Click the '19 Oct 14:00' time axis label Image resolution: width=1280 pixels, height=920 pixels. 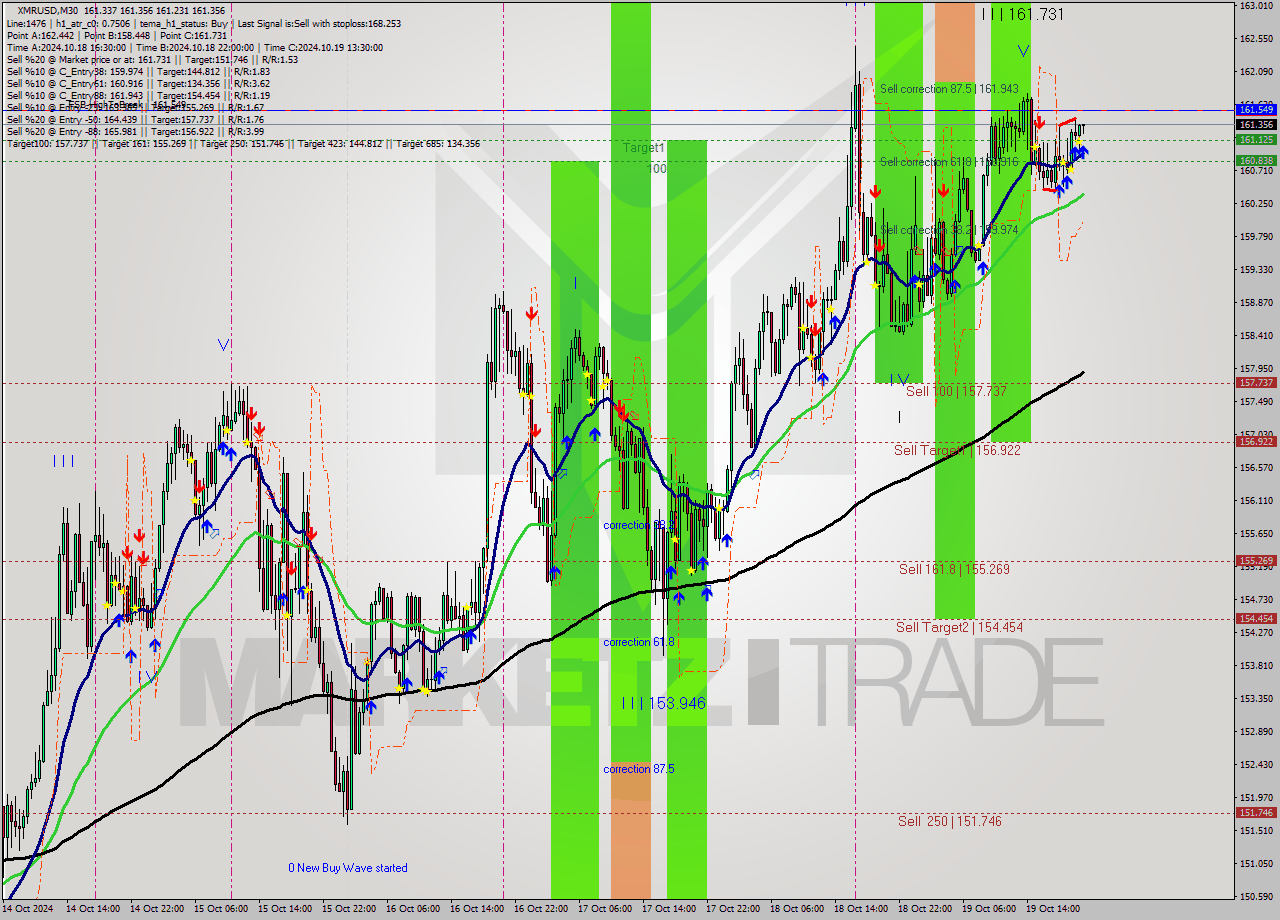click(1053, 909)
